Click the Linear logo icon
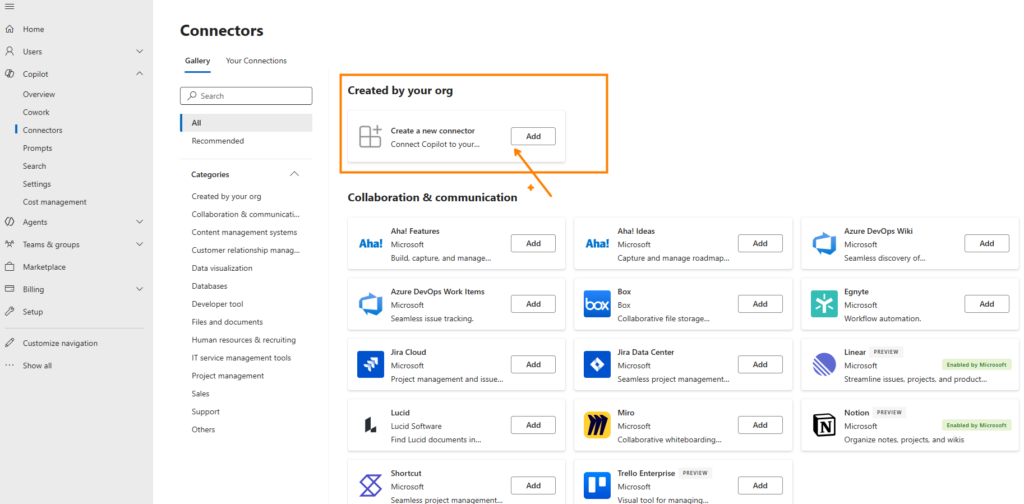 [824, 364]
